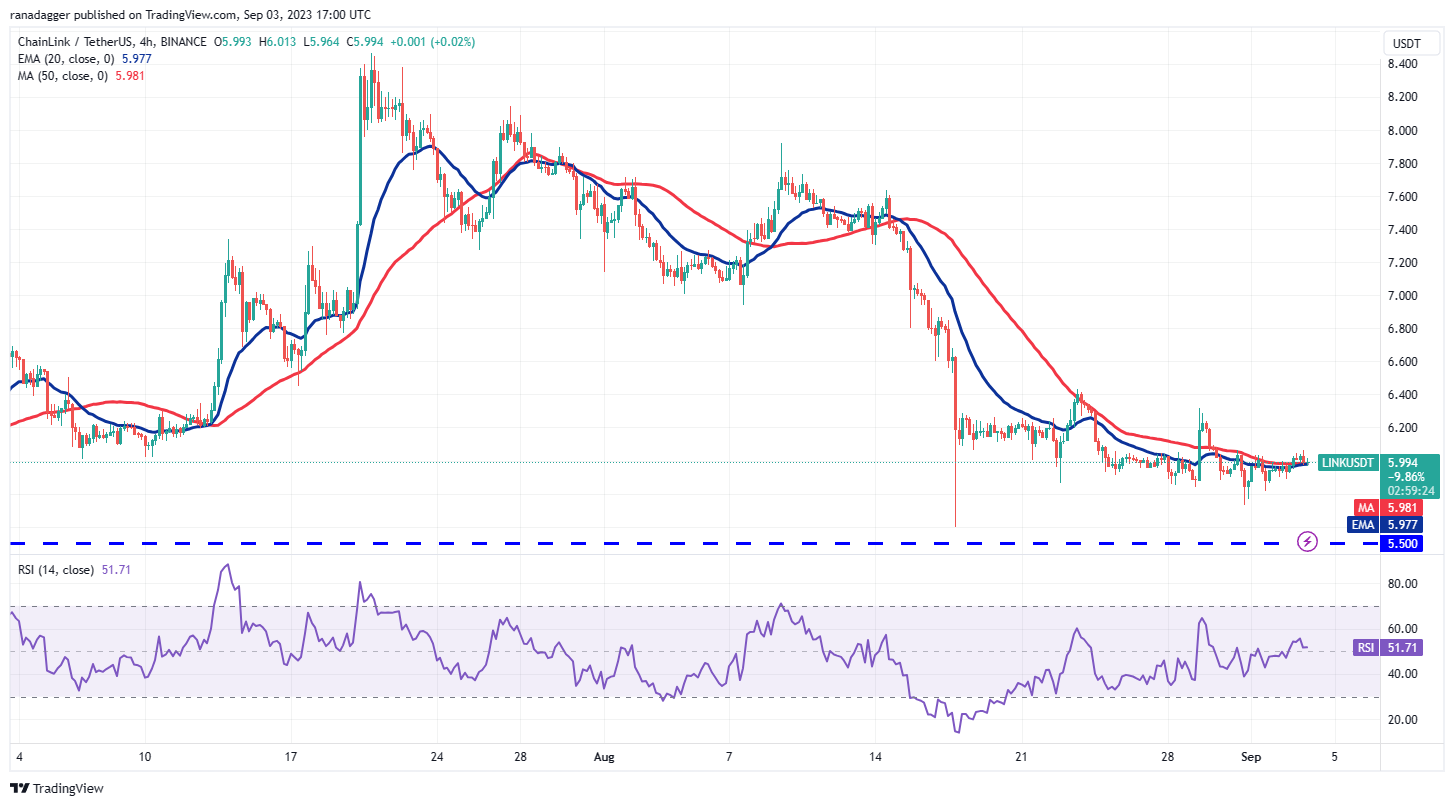This screenshot has width=1454, height=806.
Task: Click the ranadagger username in the header
Action: [x=39, y=14]
